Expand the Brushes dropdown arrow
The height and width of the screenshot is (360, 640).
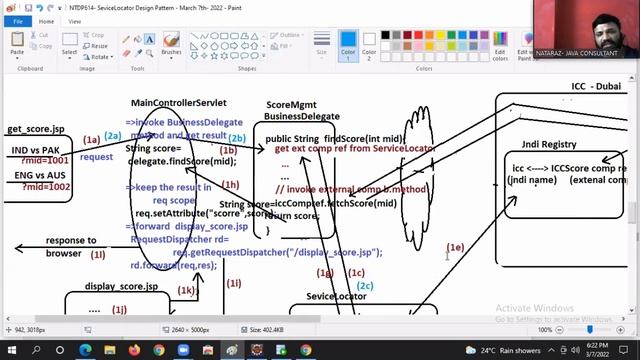[x=171, y=58]
